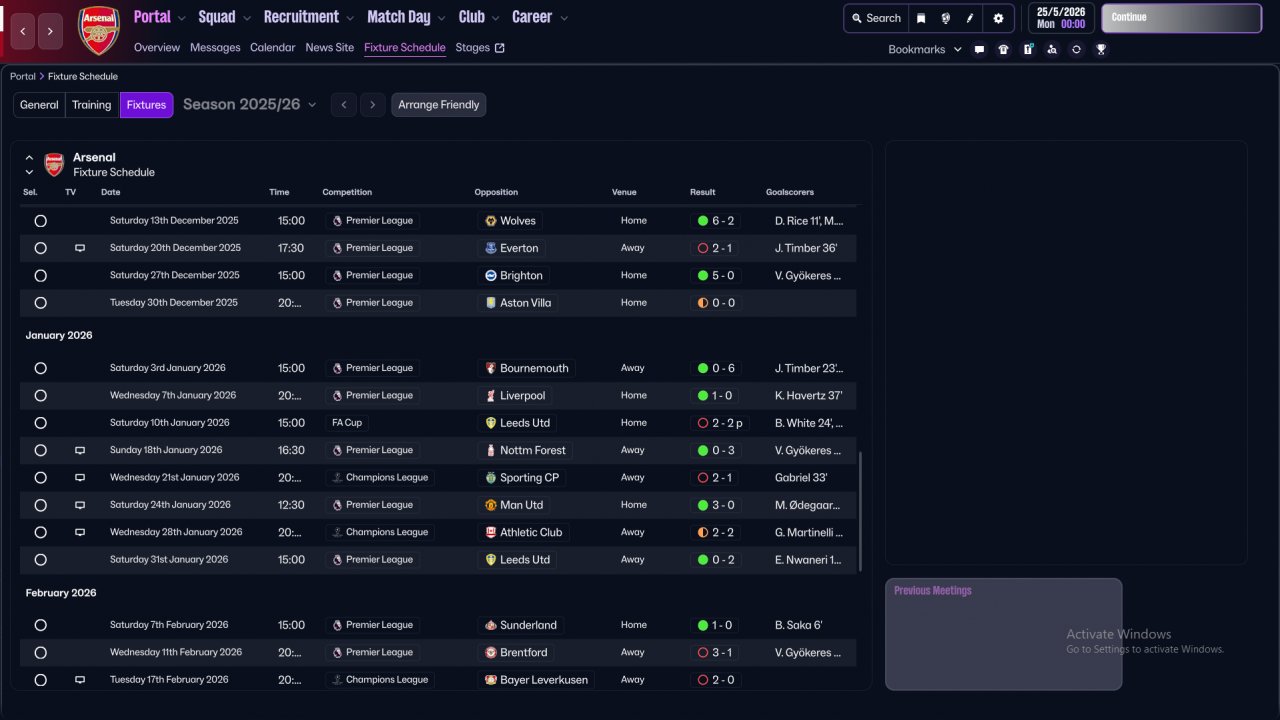Open the Season 2025/26 dropdown
This screenshot has height=720, width=1280.
[250, 105]
